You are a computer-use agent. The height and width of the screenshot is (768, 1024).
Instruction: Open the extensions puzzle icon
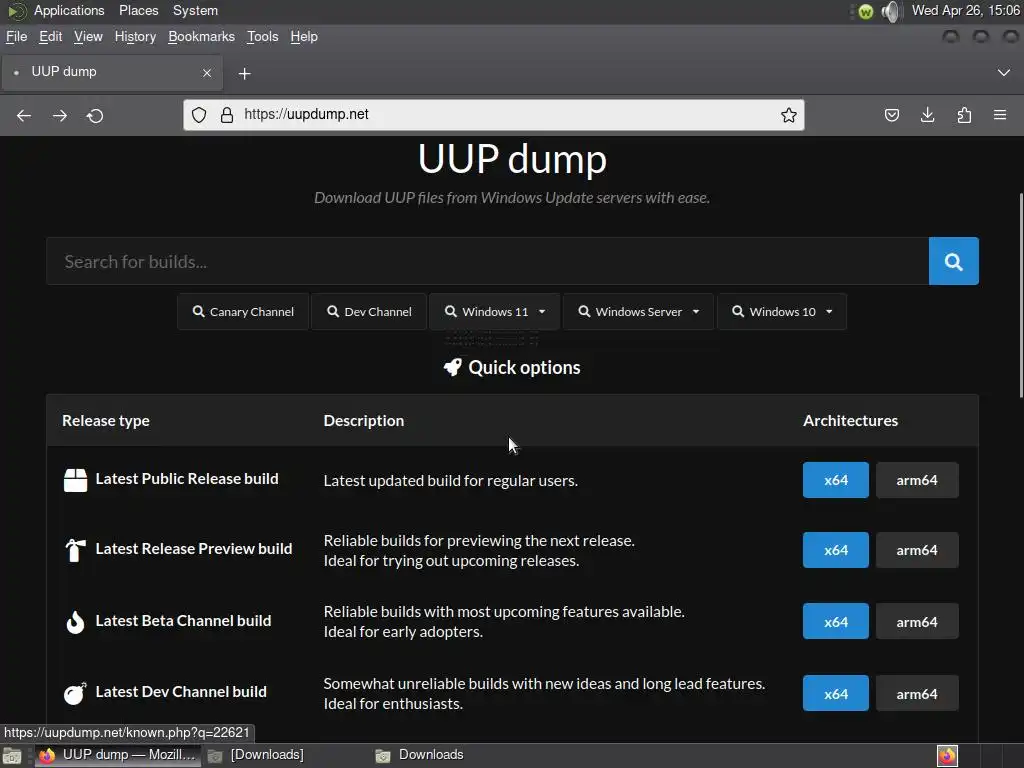click(964, 116)
